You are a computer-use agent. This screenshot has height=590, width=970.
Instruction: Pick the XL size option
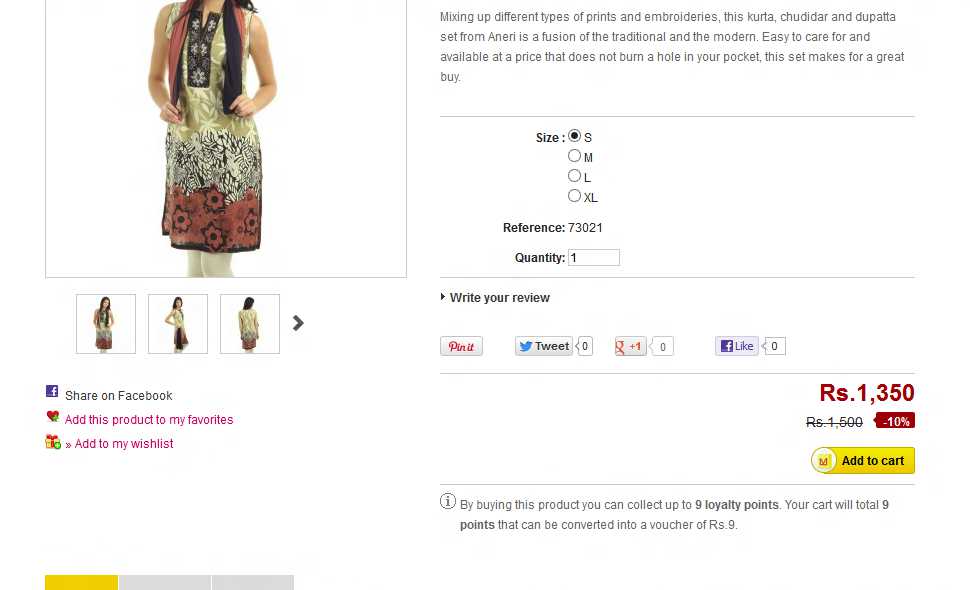[x=574, y=196]
